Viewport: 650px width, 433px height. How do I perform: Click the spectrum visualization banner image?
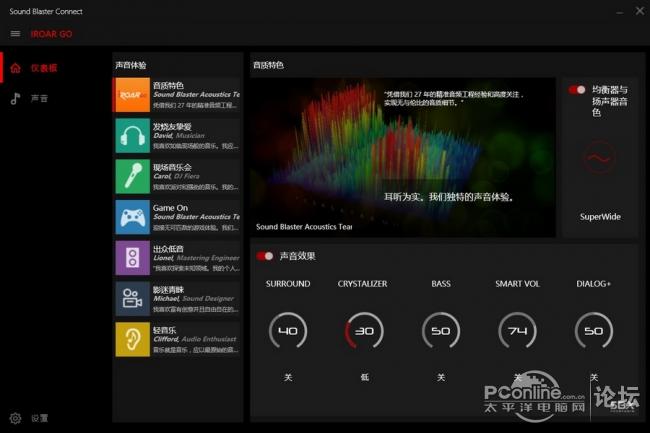pos(403,157)
